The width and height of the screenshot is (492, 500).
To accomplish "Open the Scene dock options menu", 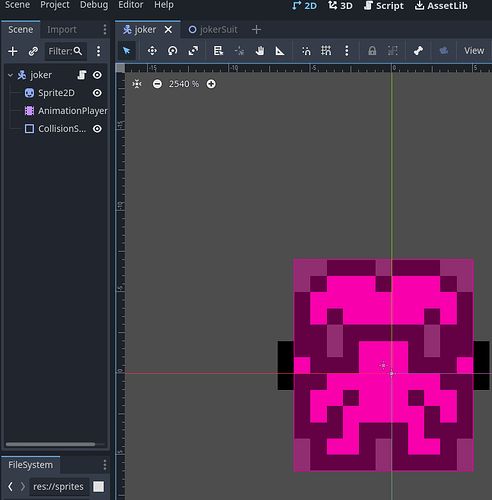I will tap(105, 29).
